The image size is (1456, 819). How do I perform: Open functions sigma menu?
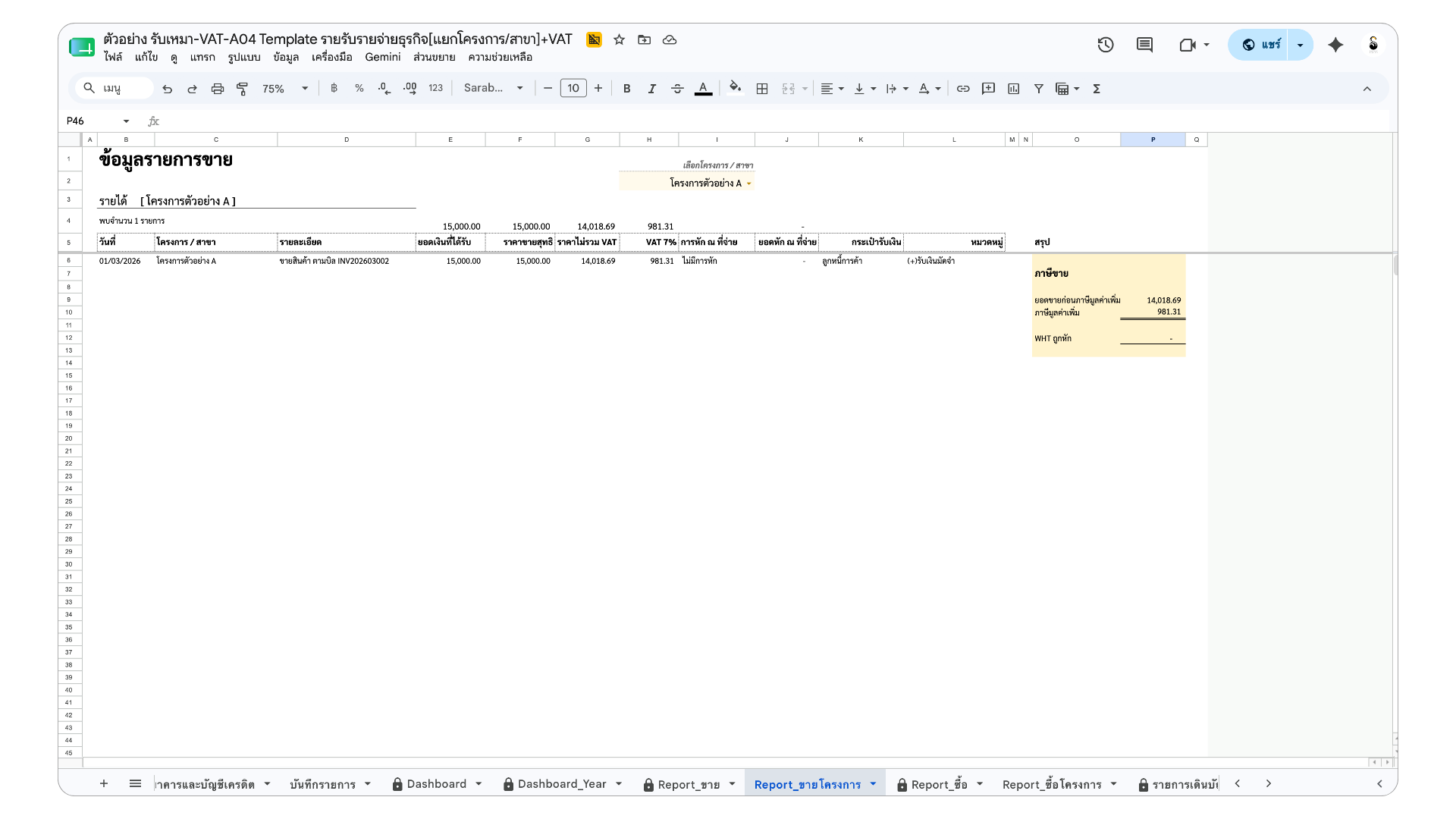tap(1097, 89)
